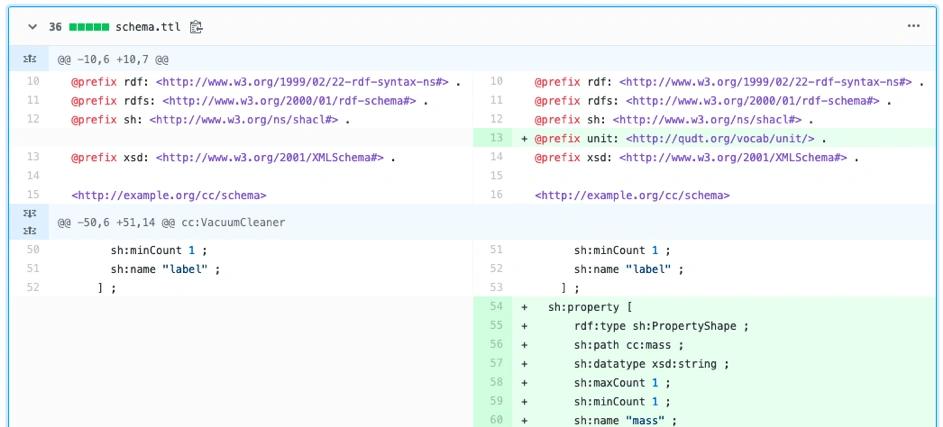Open the three-dots file options menu

[x=914, y=26]
